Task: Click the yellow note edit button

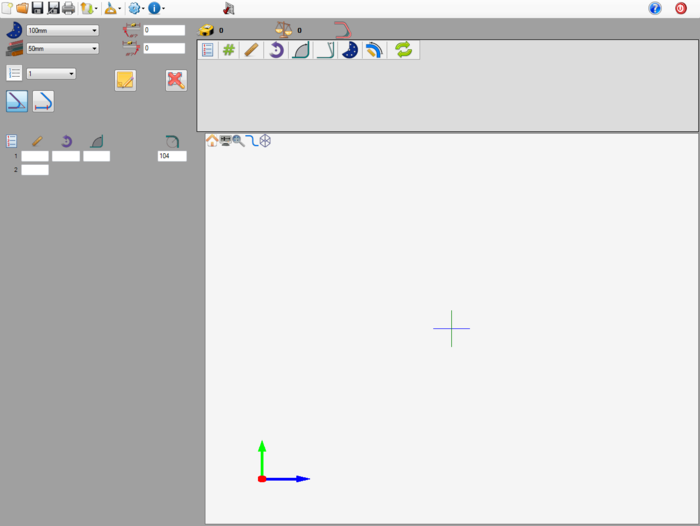Action: coord(125,80)
